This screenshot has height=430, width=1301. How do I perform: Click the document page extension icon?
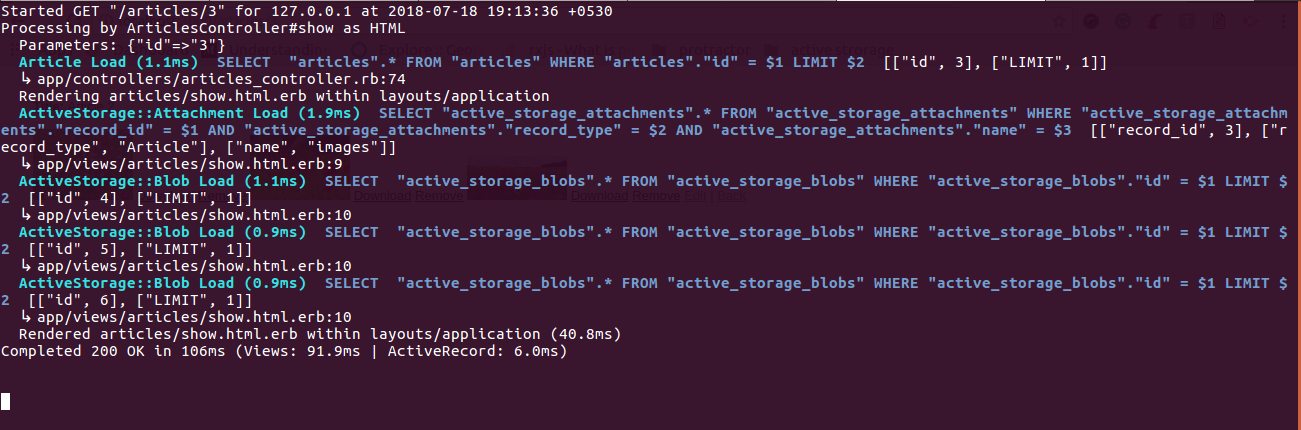coord(1218,21)
